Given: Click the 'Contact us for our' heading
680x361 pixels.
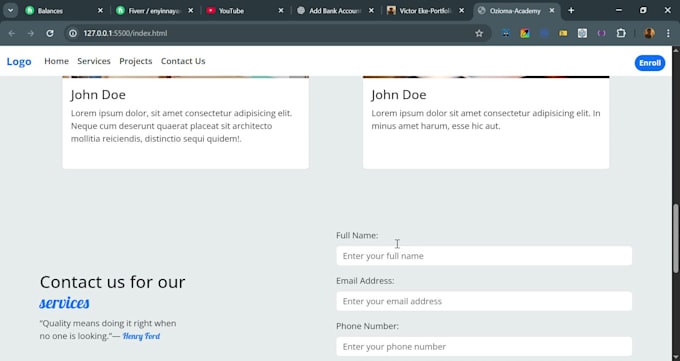Looking at the screenshot, I should point(112,282).
